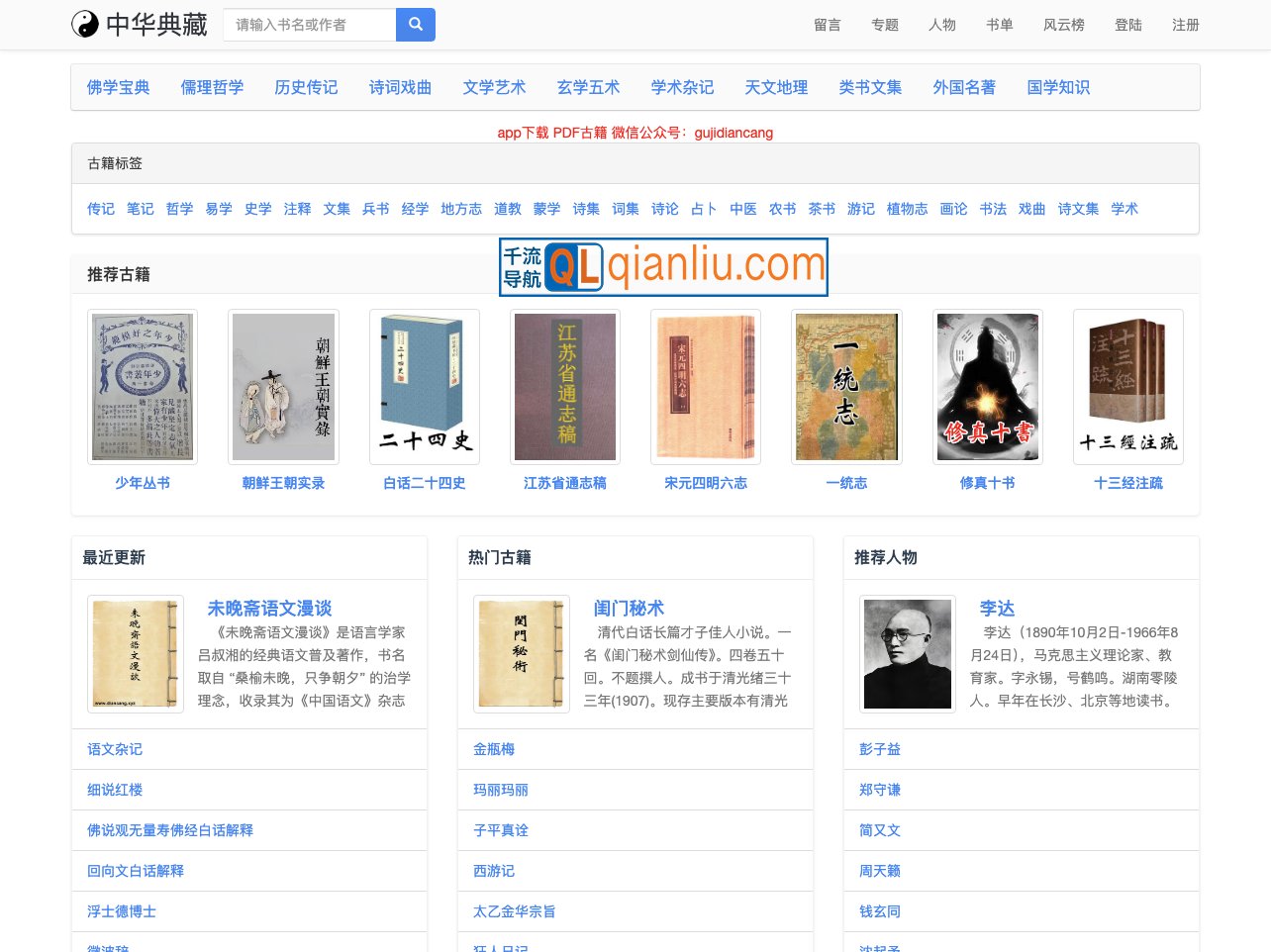Open 金瓶梅 from the hot books list
Screen dimensions: 1271x952
pos(494,749)
